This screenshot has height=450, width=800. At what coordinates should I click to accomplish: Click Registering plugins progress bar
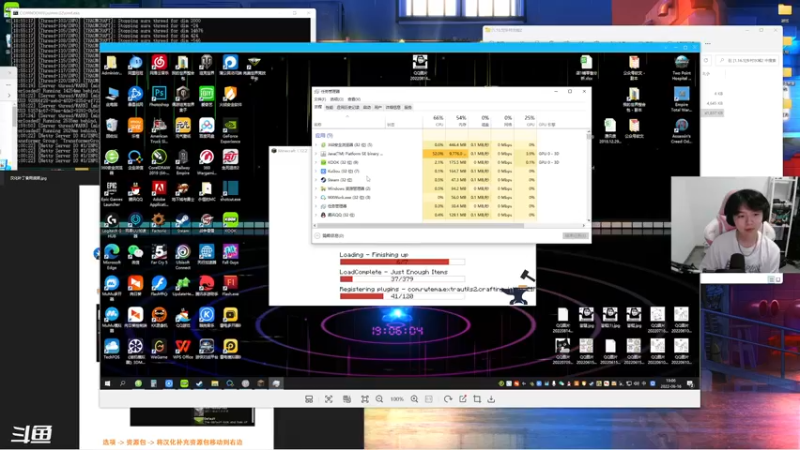(x=402, y=296)
